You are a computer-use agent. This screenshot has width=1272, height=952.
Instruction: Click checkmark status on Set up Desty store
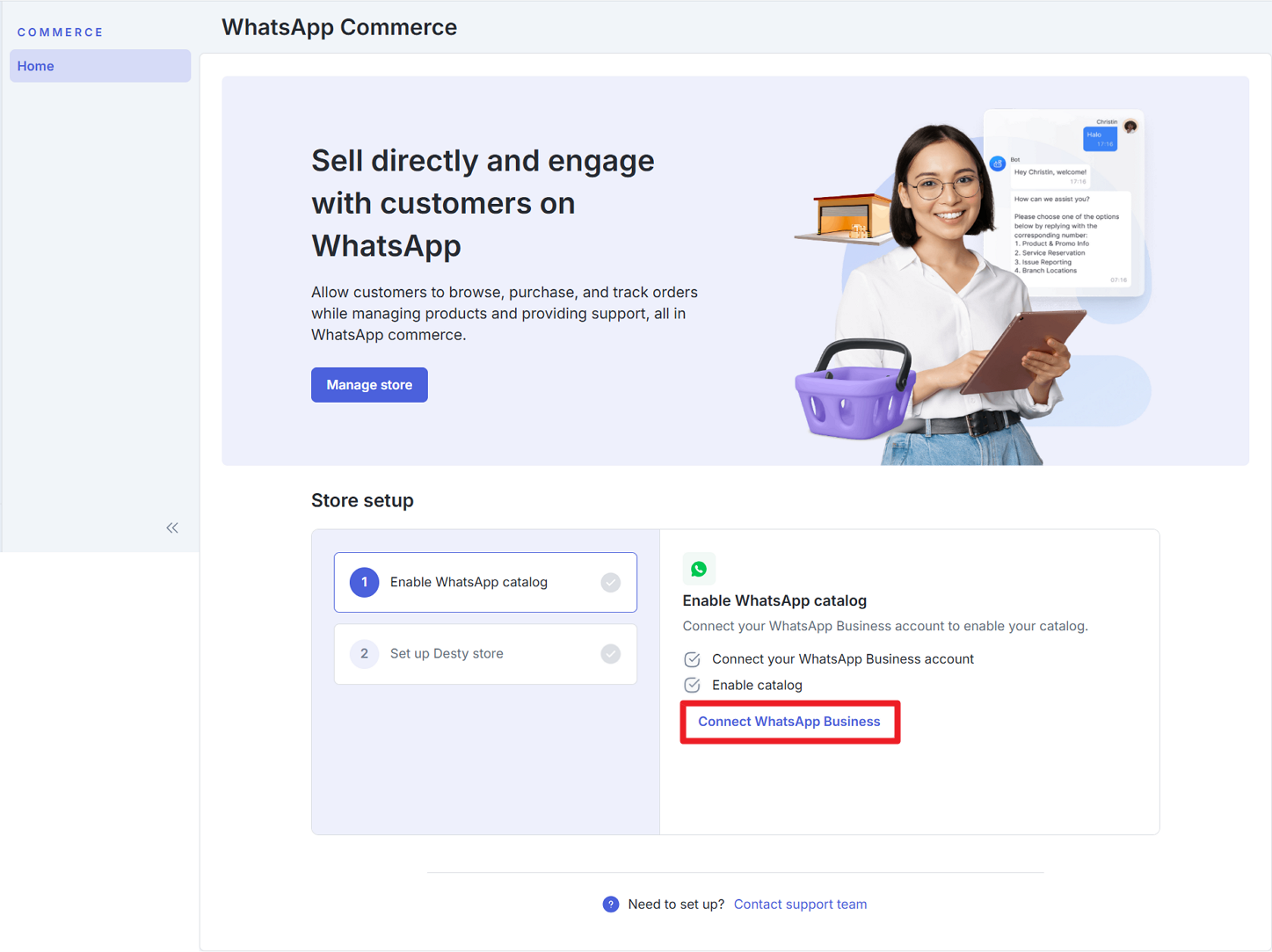point(611,654)
